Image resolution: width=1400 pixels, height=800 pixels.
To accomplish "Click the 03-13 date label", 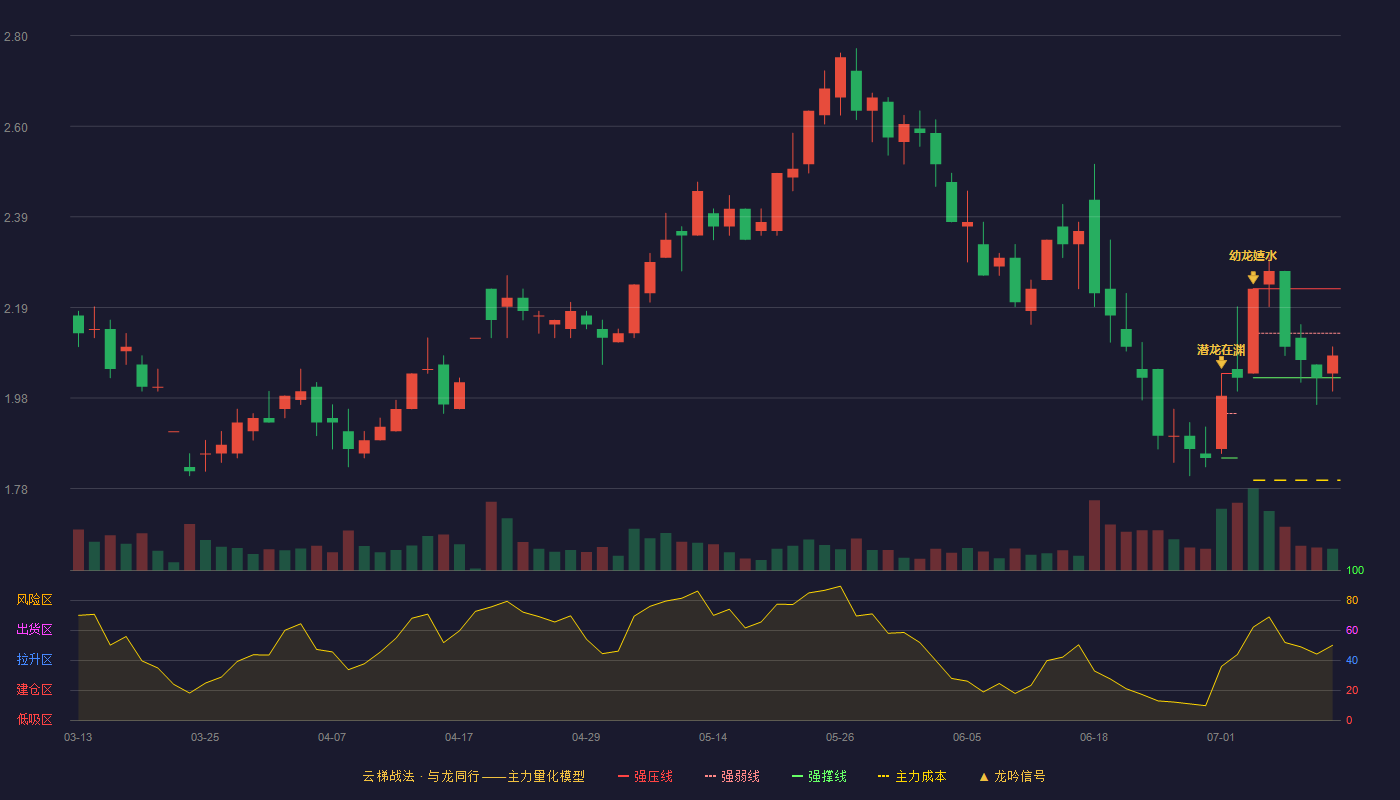I will (x=78, y=737).
